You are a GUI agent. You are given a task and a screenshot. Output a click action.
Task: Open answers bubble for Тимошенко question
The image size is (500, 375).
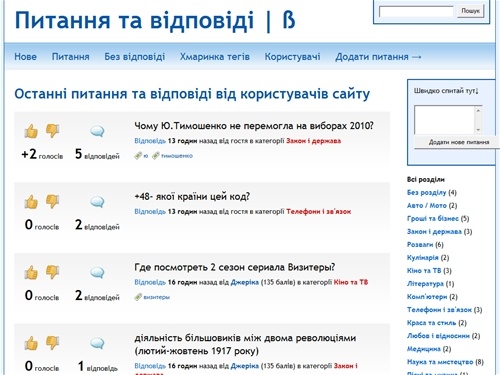pos(97,131)
